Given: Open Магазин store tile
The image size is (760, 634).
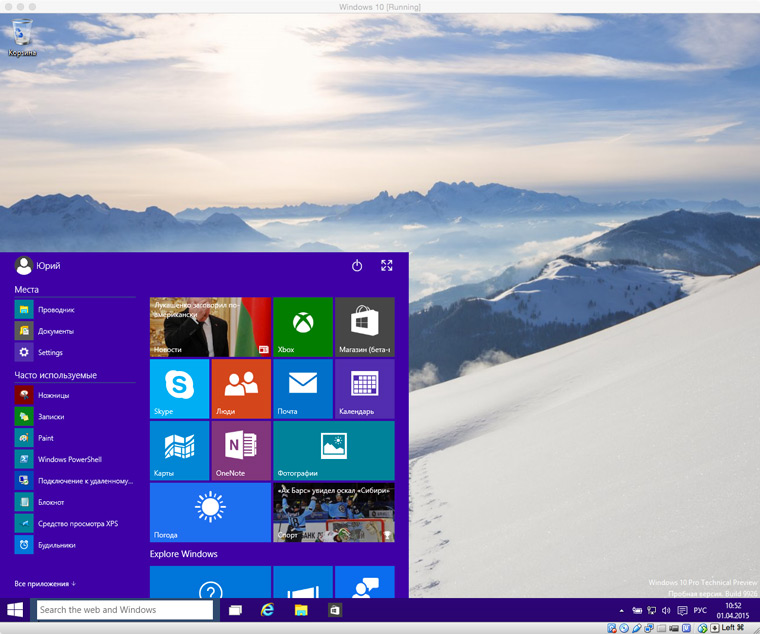Looking at the screenshot, I should point(364,327).
